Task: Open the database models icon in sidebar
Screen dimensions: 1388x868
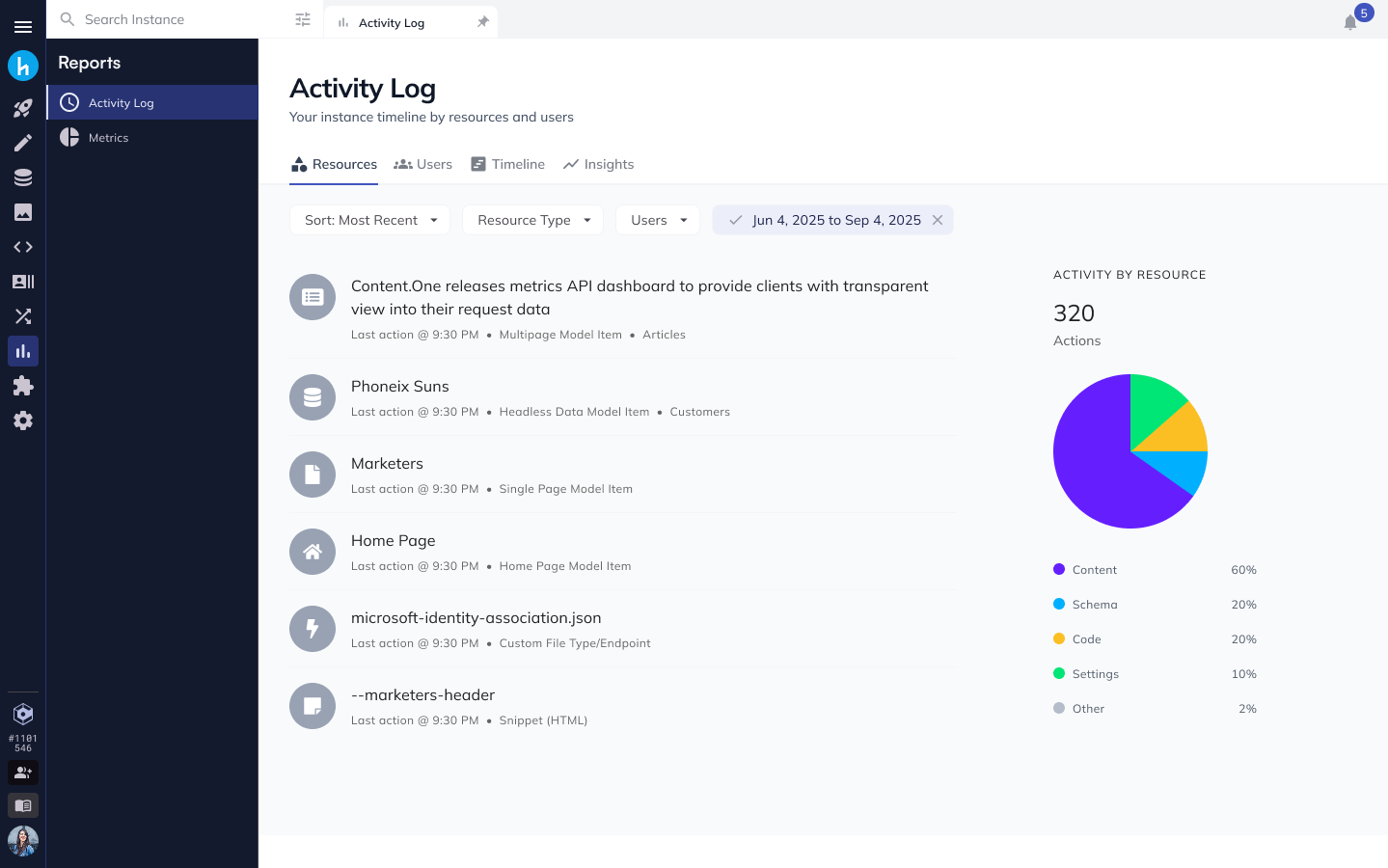Action: [x=23, y=176]
